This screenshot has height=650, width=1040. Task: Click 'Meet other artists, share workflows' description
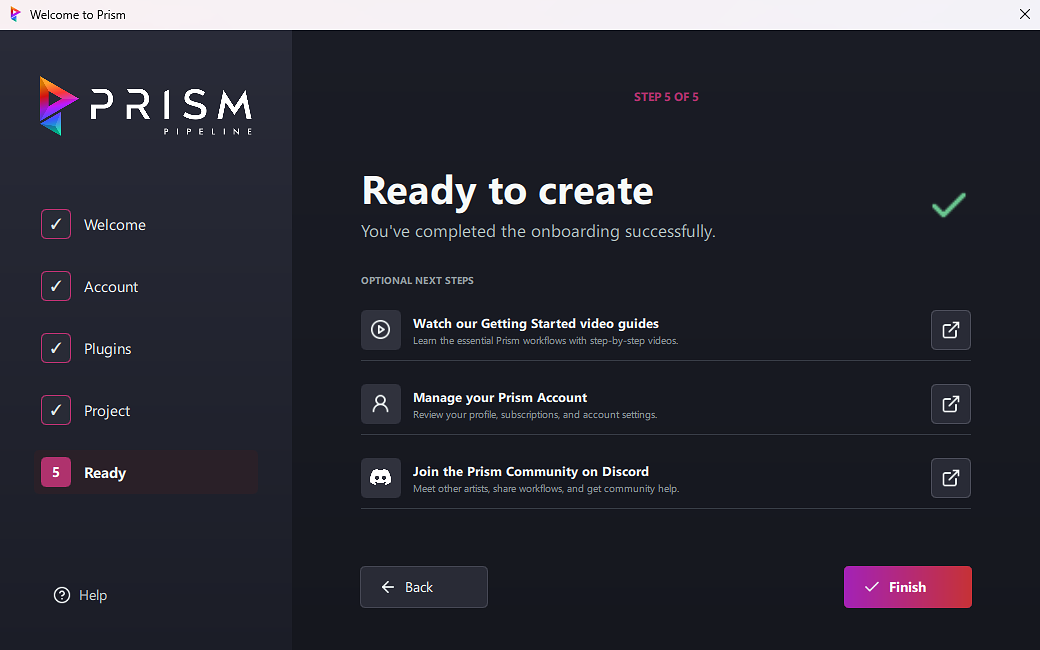546,489
